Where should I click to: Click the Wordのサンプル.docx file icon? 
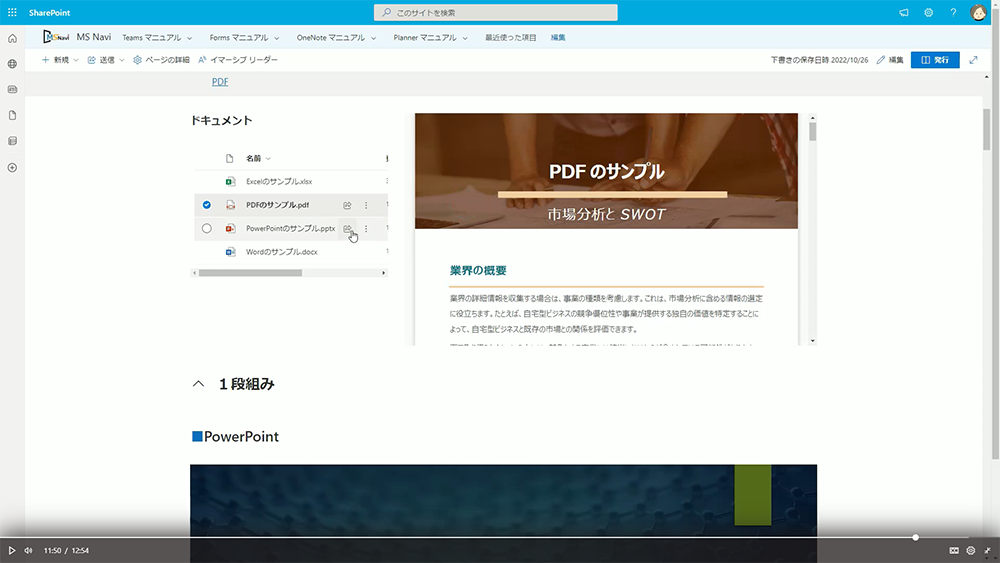(x=230, y=252)
